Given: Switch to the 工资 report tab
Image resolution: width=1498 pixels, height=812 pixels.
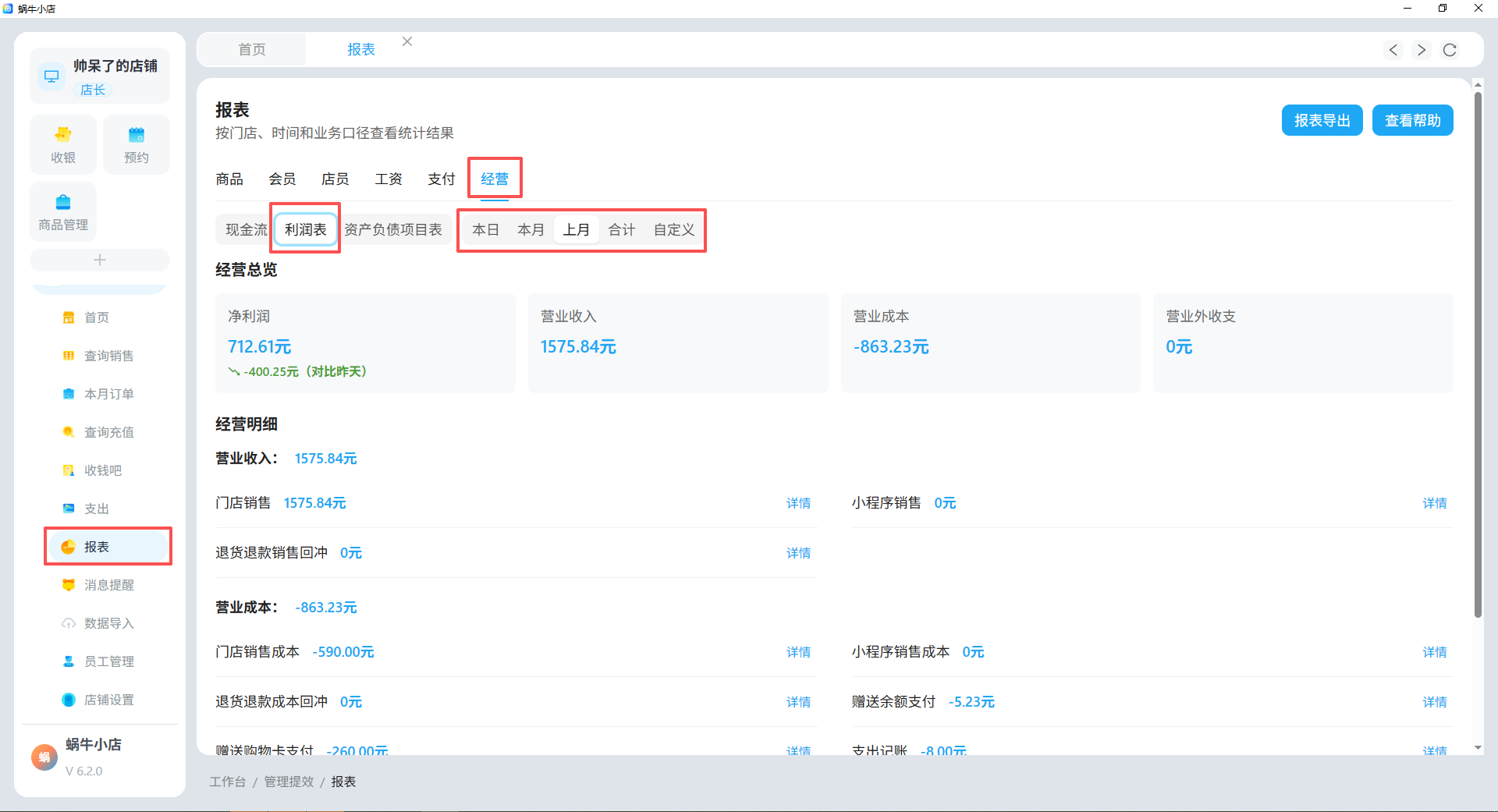Looking at the screenshot, I should pyautogui.click(x=389, y=179).
